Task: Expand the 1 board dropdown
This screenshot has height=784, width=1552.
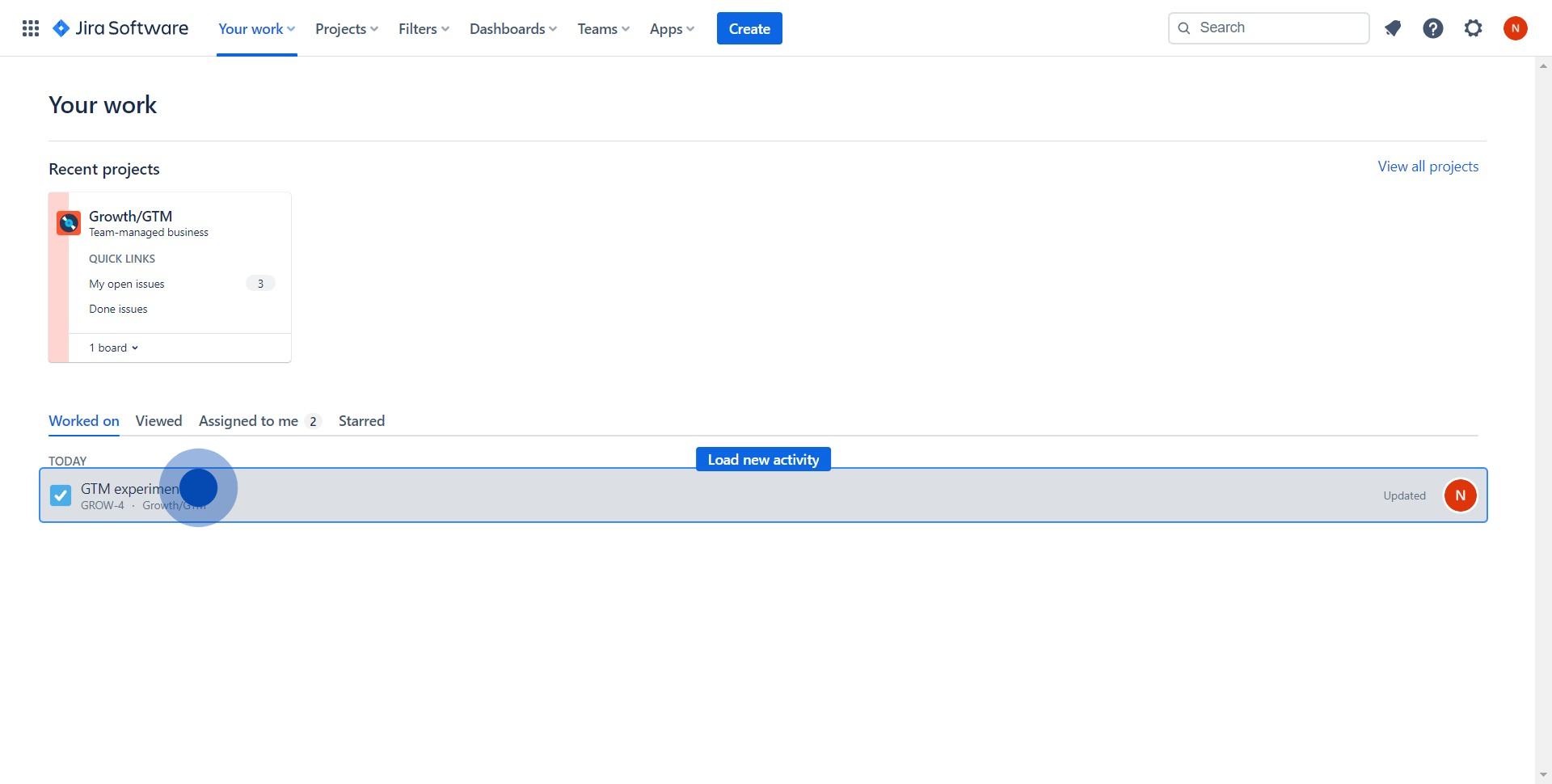Action: (114, 348)
